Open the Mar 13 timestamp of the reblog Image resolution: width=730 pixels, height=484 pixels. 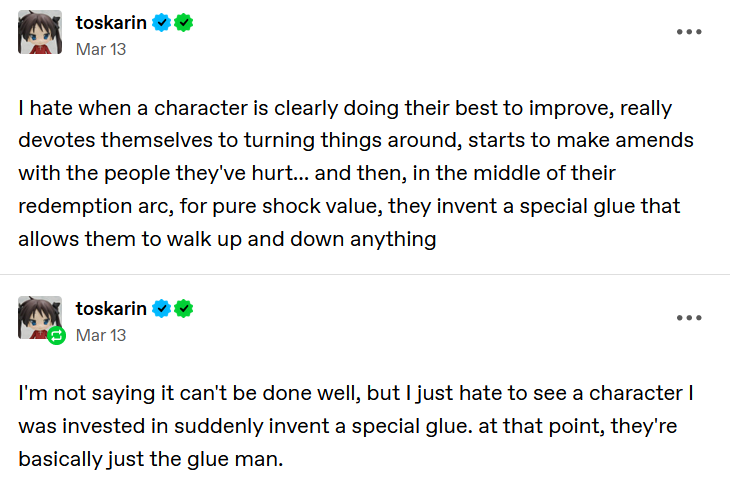click(101, 335)
